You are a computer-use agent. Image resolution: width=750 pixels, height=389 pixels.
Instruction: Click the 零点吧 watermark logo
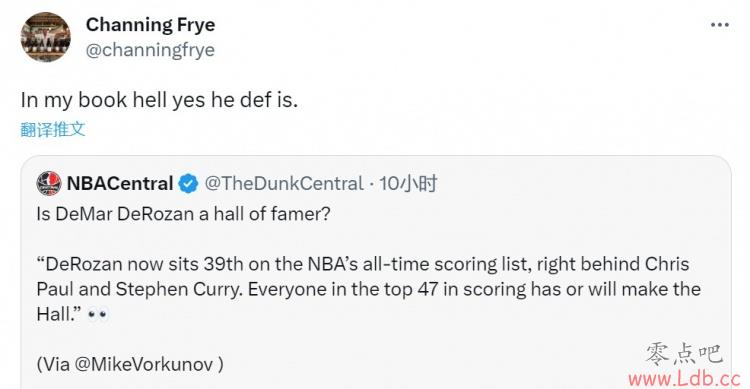[684, 354]
